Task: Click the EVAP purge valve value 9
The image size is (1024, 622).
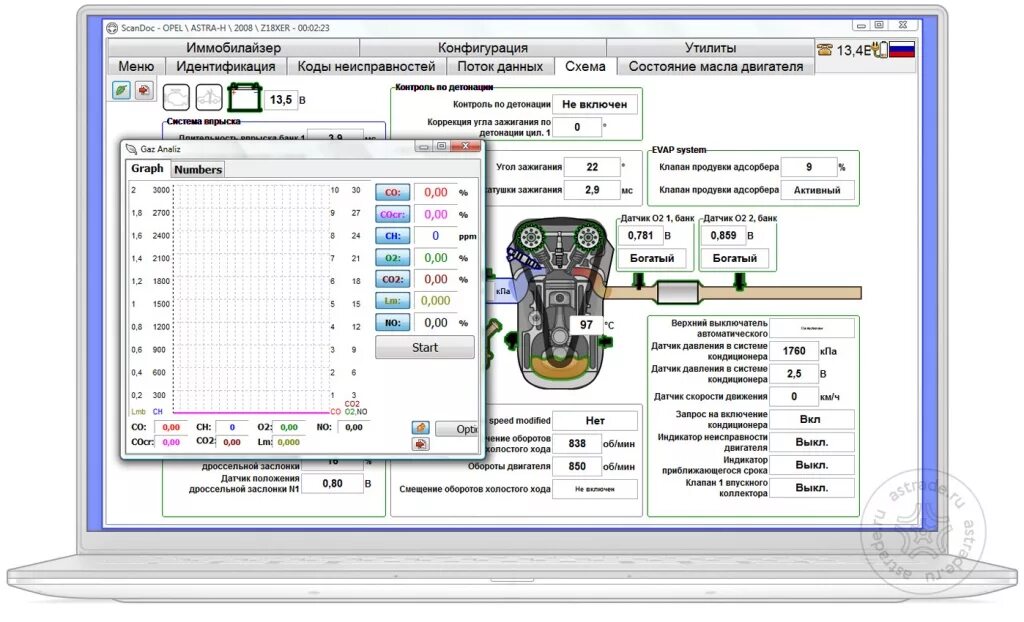Action: pyautogui.click(x=808, y=167)
